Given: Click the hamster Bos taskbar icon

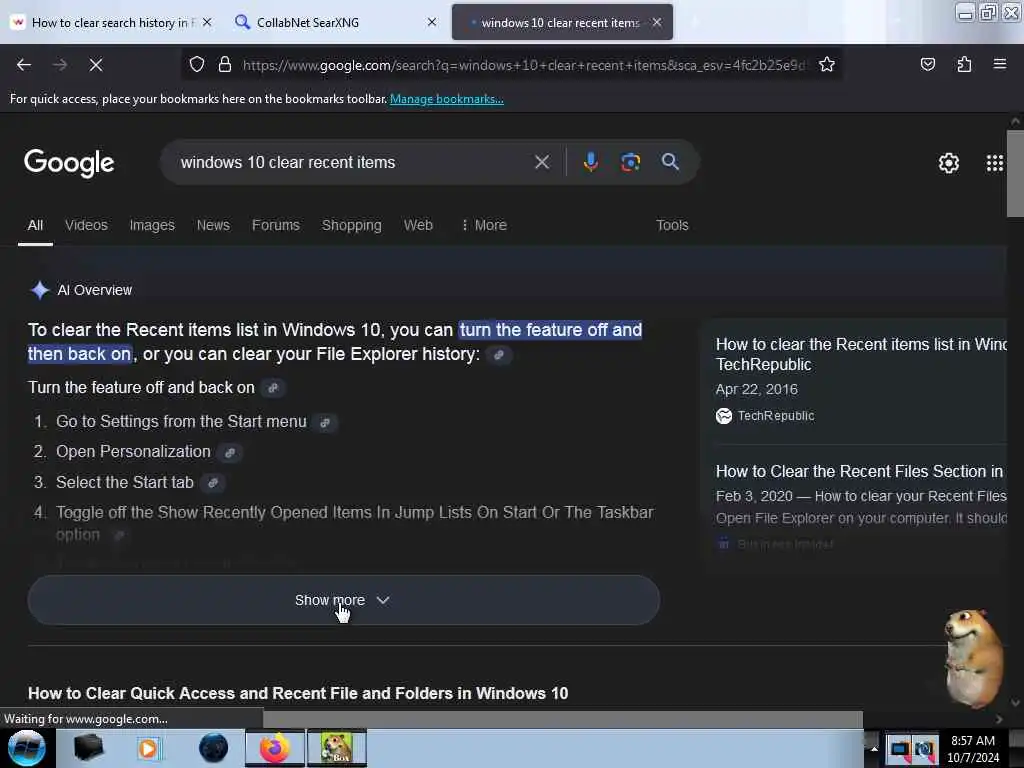Looking at the screenshot, I should click(x=337, y=748).
